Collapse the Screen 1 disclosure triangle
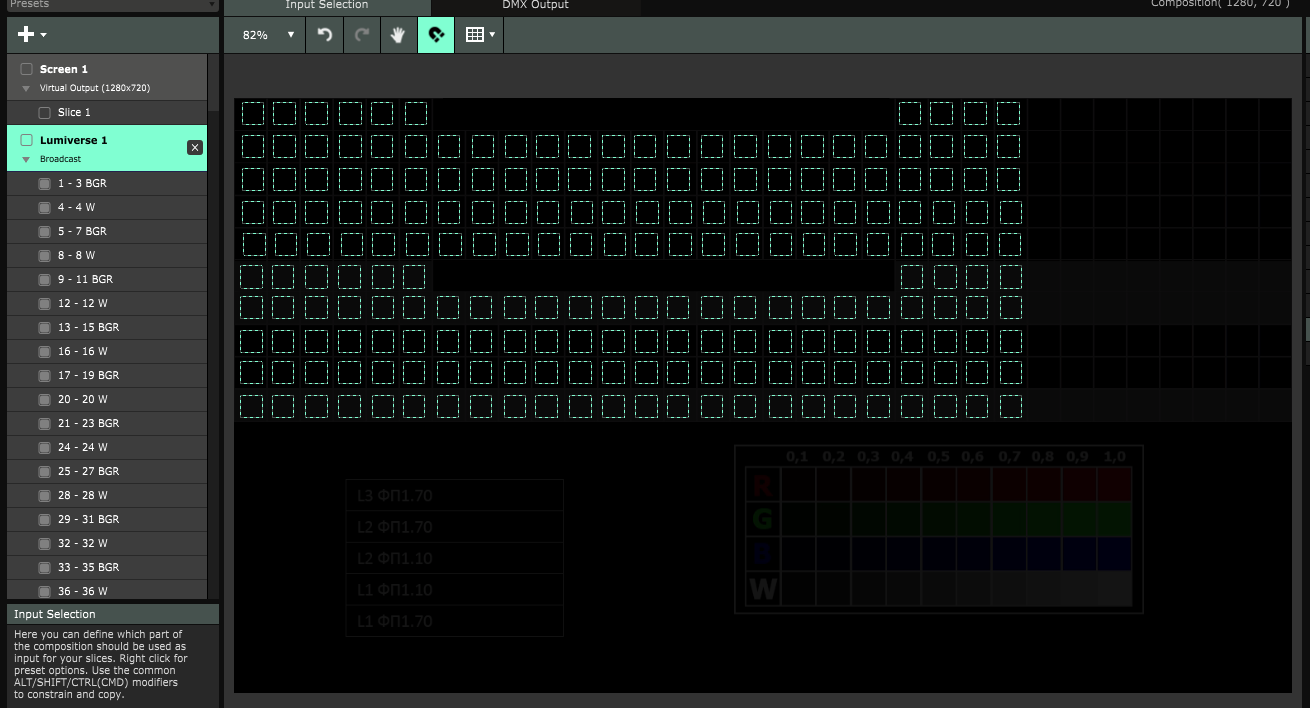 pyautogui.click(x=26, y=88)
